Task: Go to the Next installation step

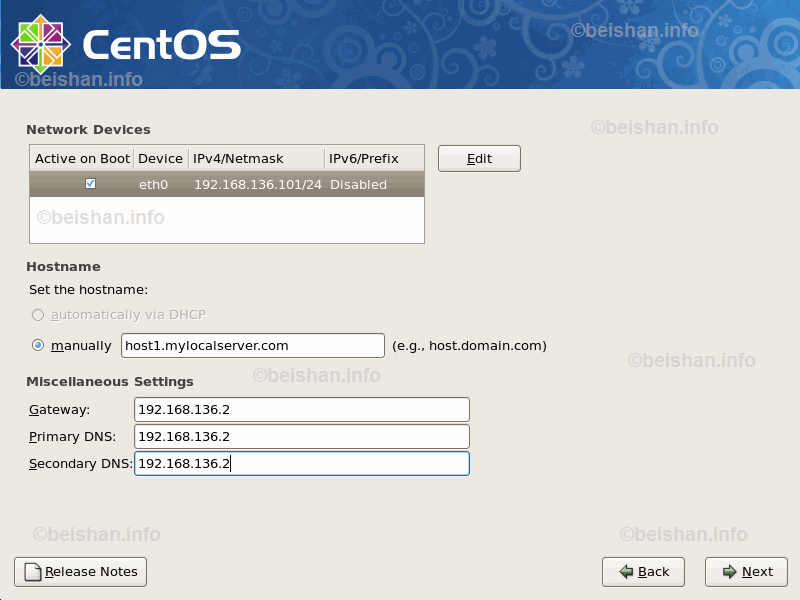Action: click(746, 572)
